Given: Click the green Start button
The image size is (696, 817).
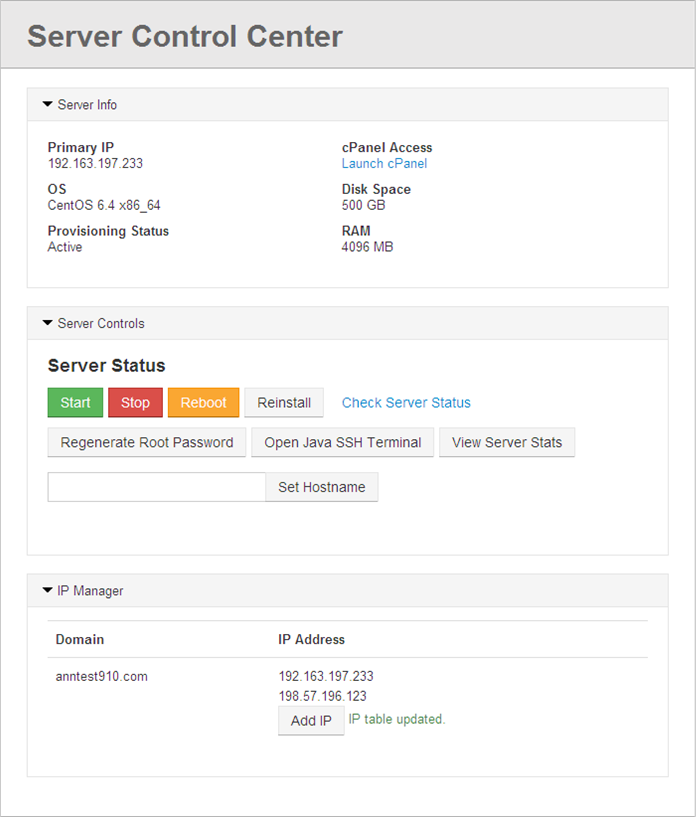Looking at the screenshot, I should pyautogui.click(x=75, y=402).
